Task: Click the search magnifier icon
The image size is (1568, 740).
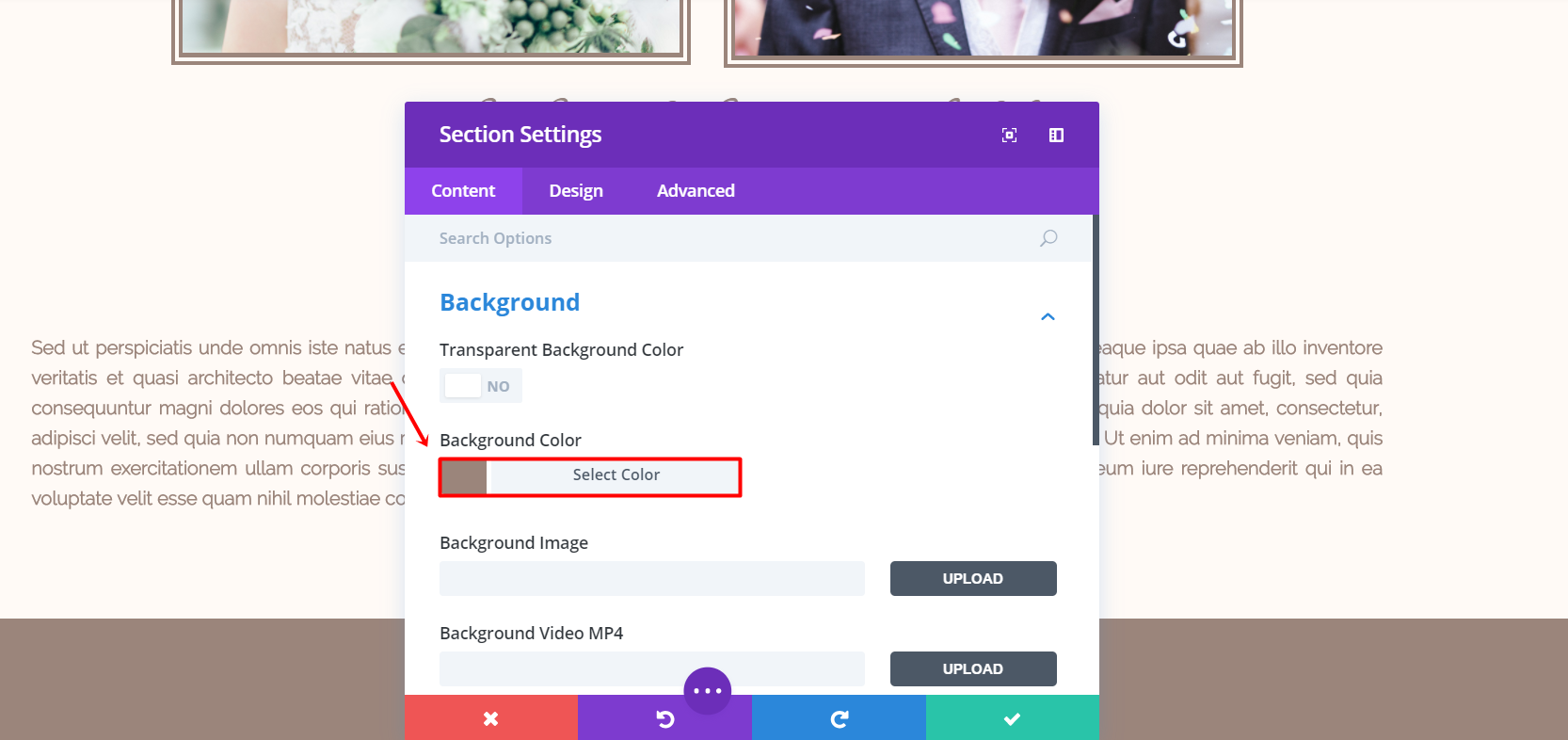Action: (x=1048, y=238)
